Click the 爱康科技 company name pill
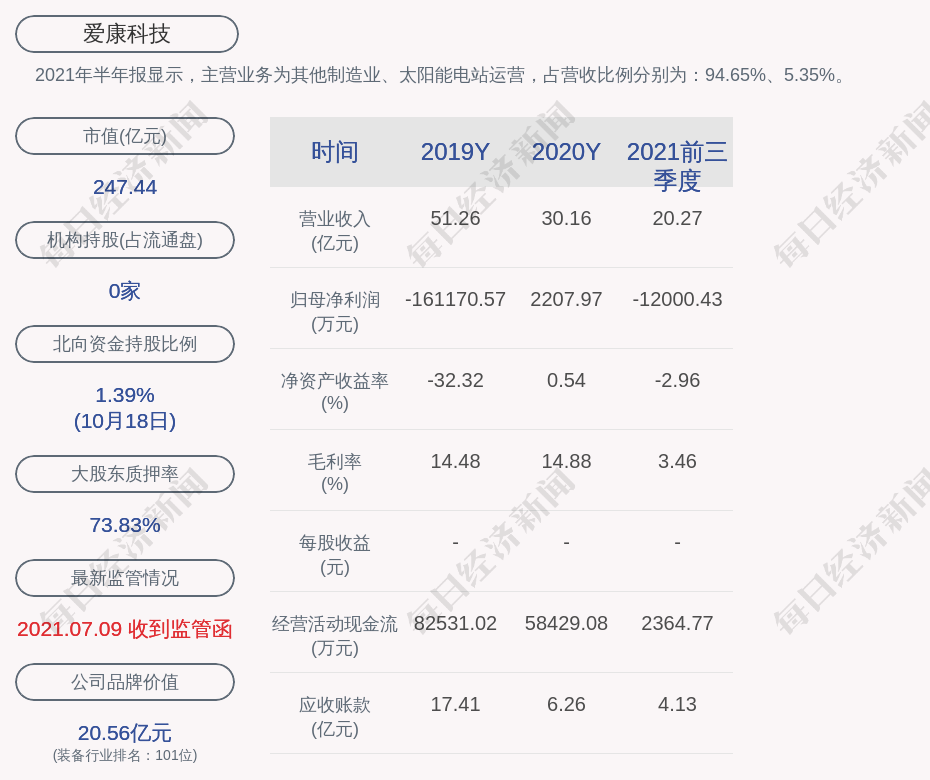The image size is (930, 780). [x=127, y=34]
